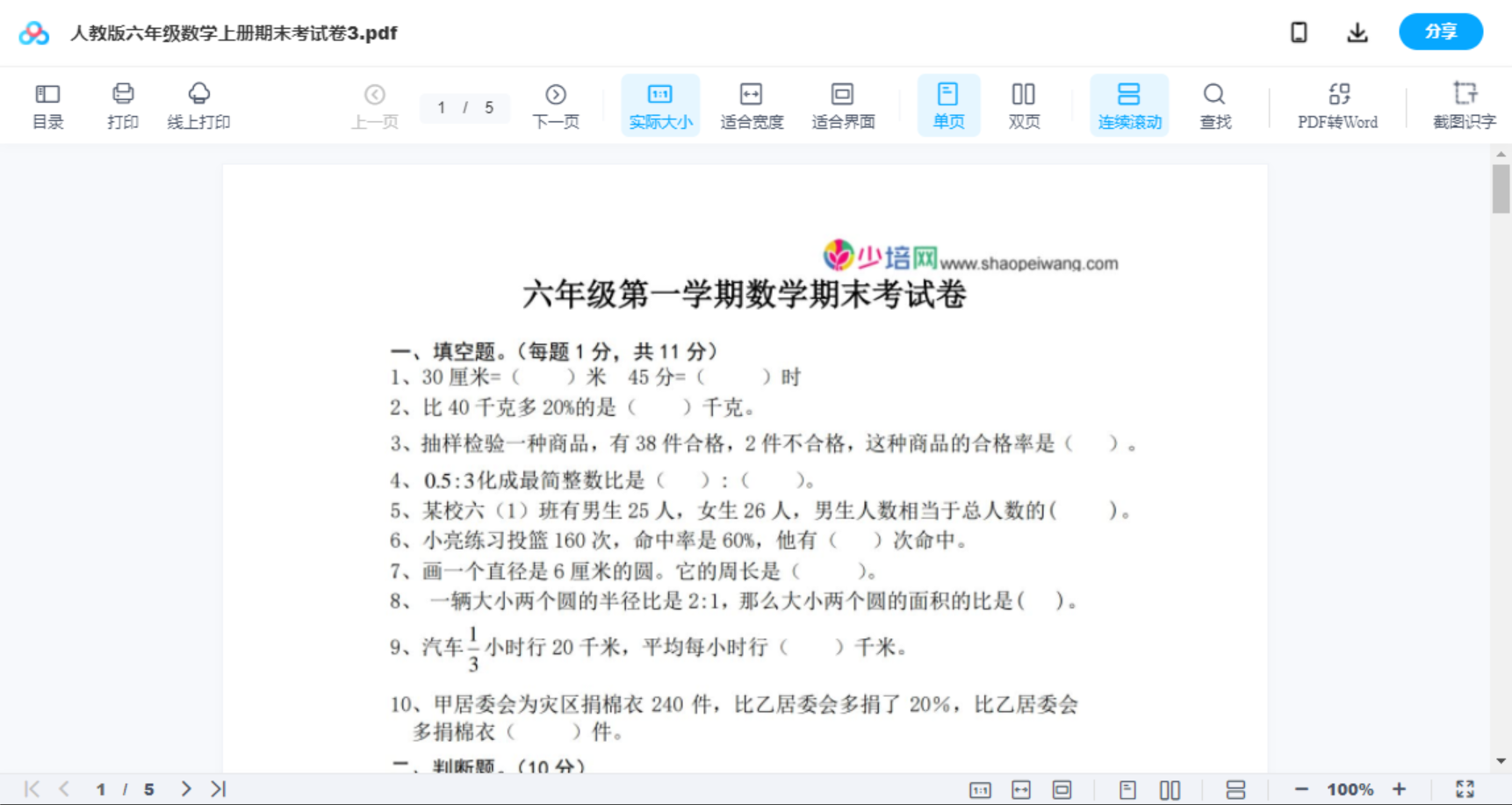Switch to 双页 two-page view
Image resolution: width=1512 pixels, height=805 pixels.
[x=1024, y=104]
